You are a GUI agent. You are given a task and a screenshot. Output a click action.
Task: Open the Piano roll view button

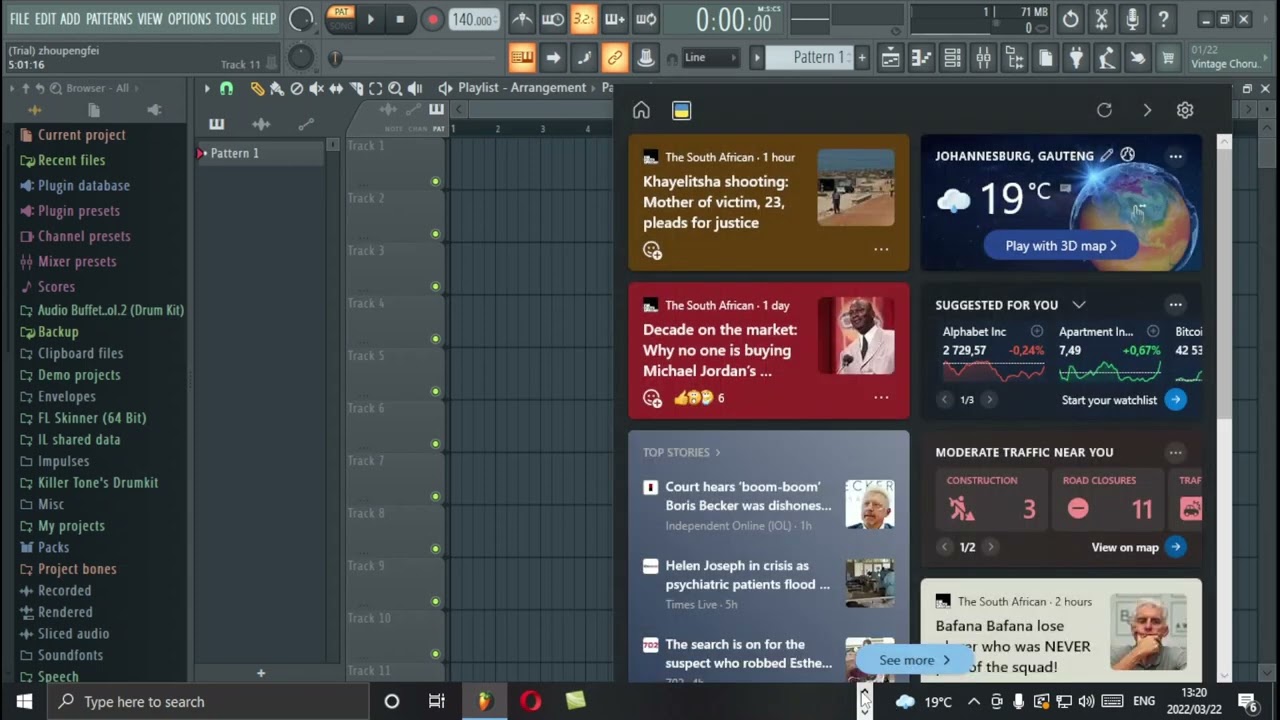click(921, 58)
